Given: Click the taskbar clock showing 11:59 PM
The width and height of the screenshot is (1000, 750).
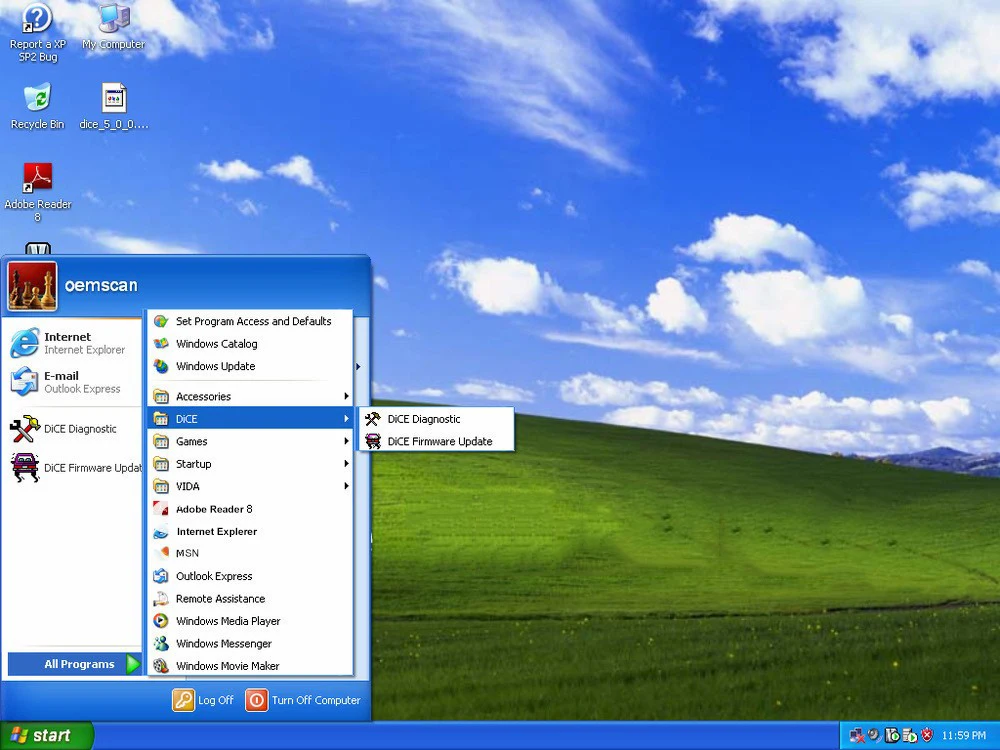Looking at the screenshot, I should pos(964,735).
